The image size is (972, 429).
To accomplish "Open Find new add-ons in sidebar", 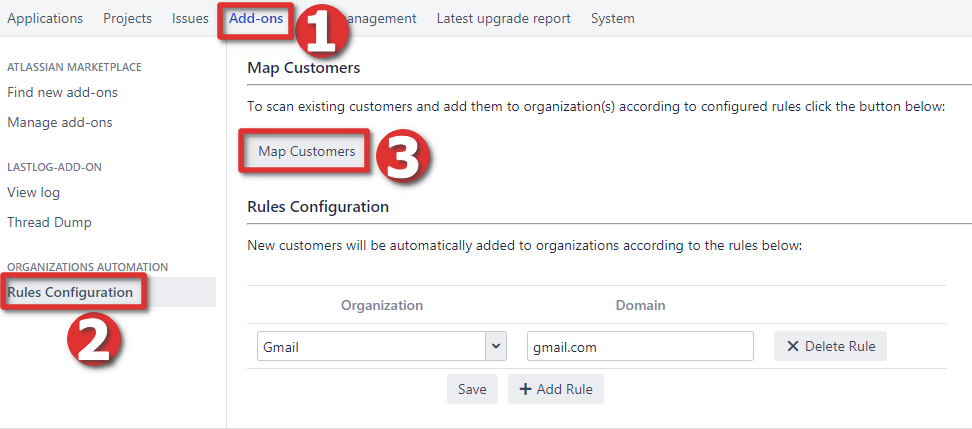I will pyautogui.click(x=62, y=92).
